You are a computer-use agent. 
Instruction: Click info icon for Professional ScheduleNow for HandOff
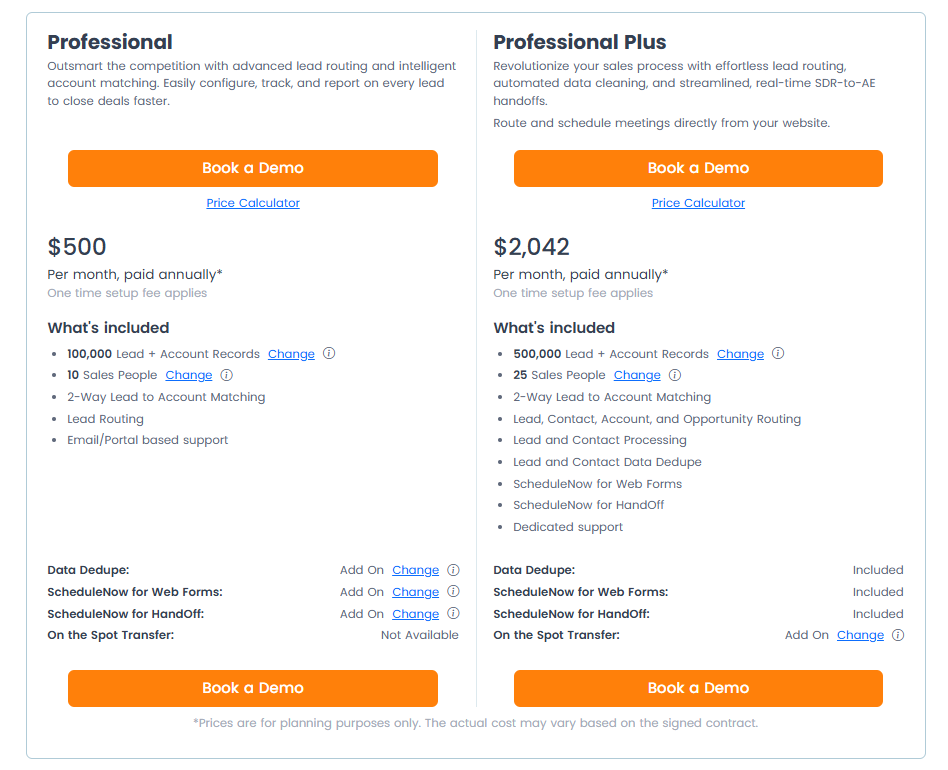click(453, 614)
